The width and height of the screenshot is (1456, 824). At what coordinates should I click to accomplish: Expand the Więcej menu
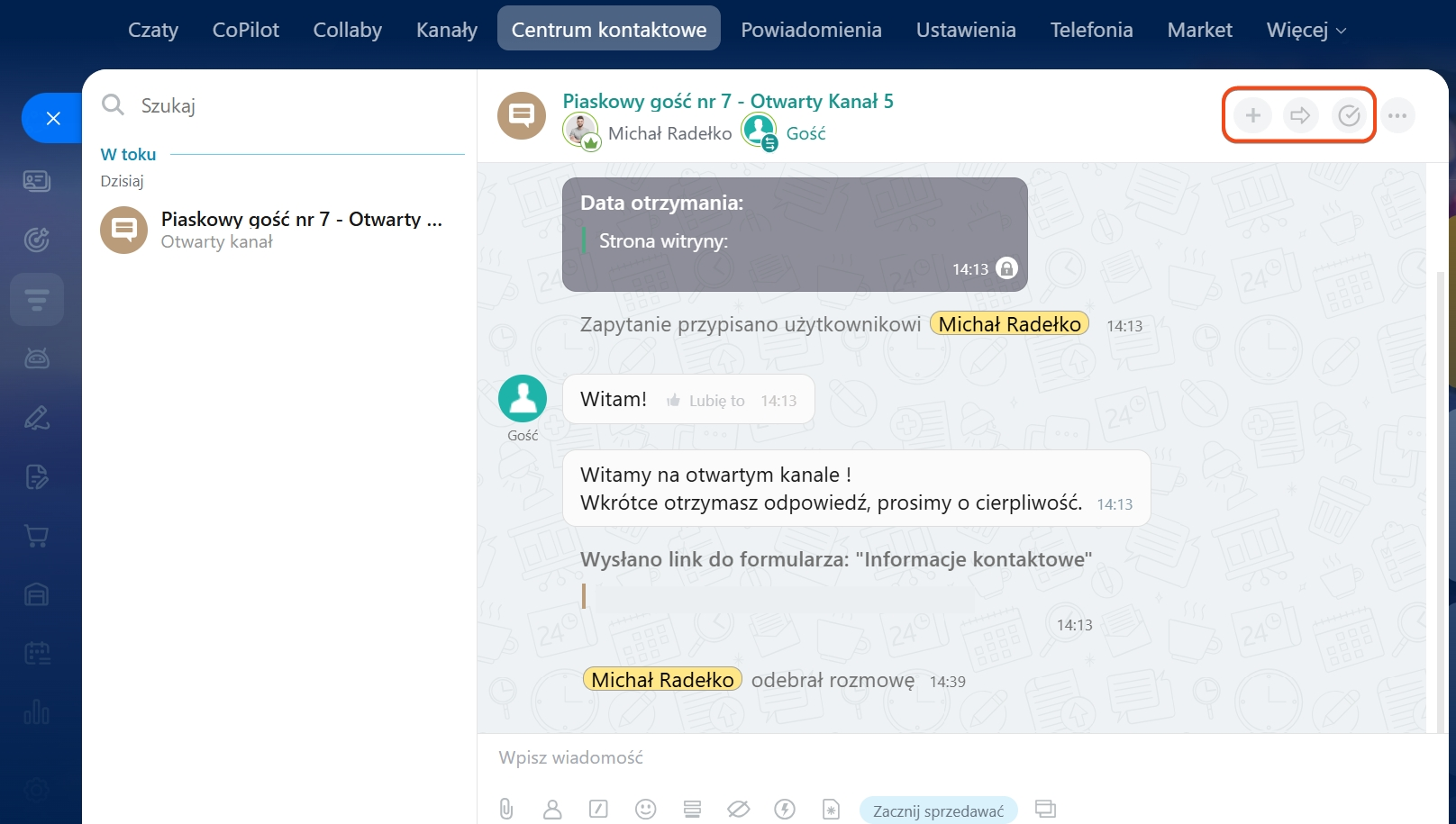[x=1306, y=30]
